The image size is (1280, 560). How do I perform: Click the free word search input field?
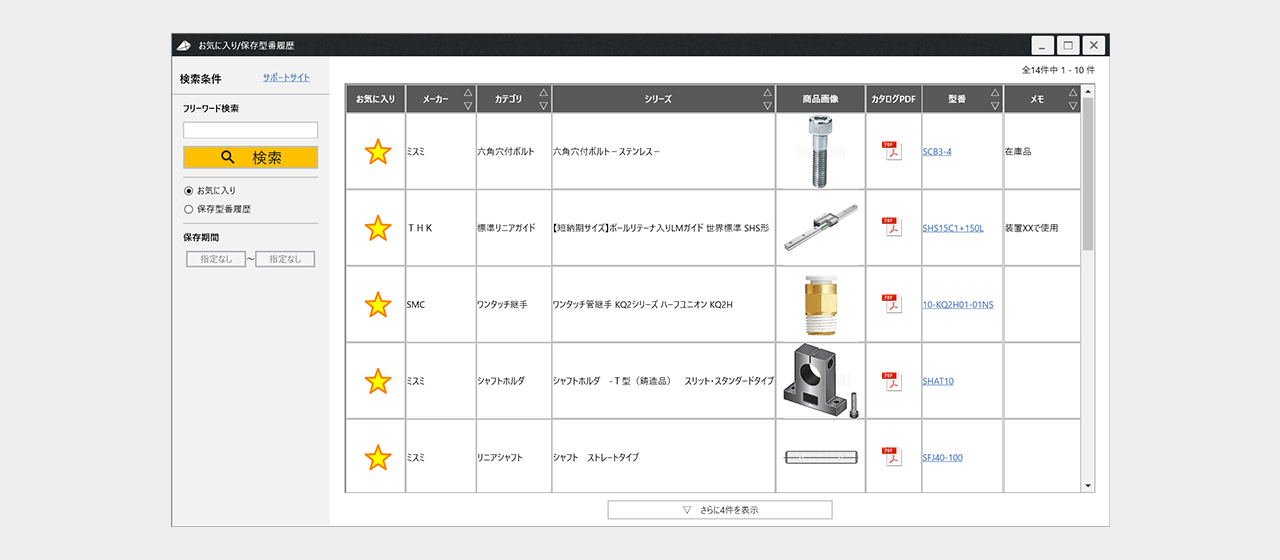250,130
